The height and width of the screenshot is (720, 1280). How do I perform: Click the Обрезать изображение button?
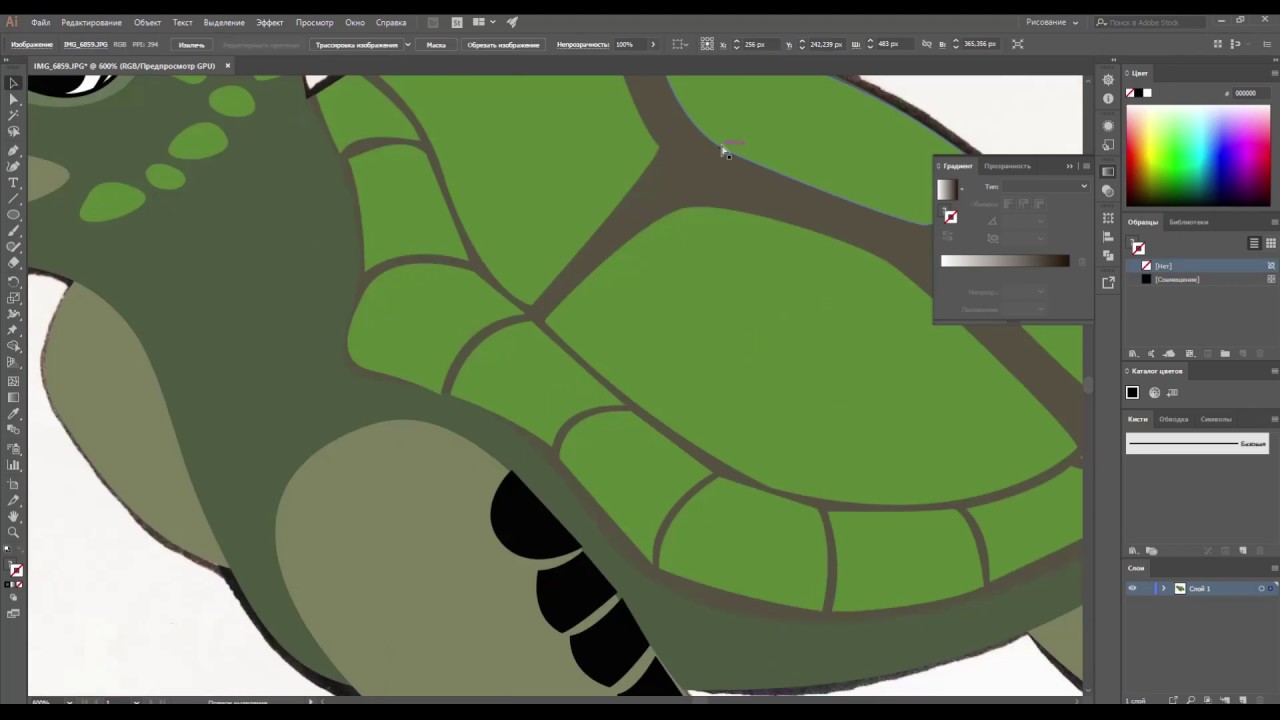pyautogui.click(x=503, y=44)
